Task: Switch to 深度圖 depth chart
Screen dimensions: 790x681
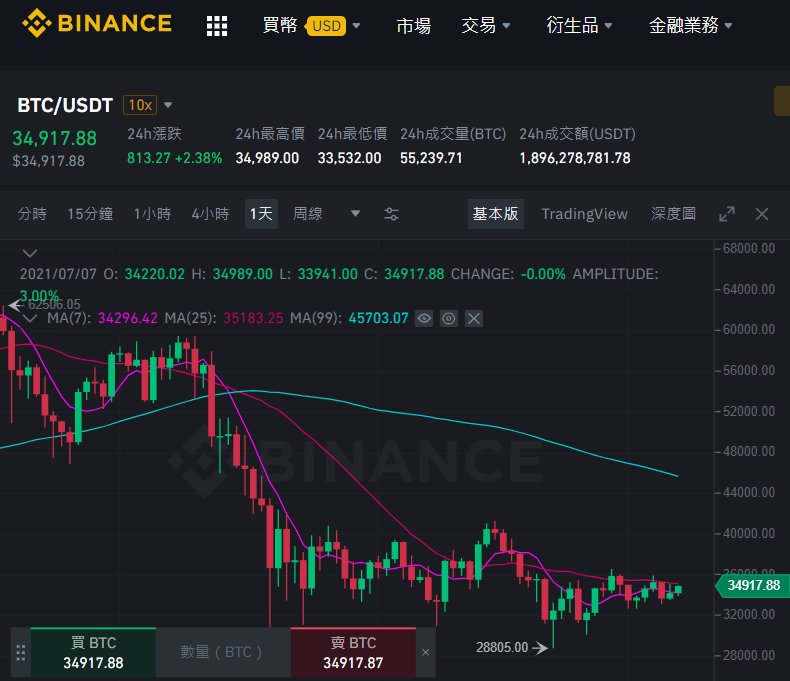Action: [674, 214]
